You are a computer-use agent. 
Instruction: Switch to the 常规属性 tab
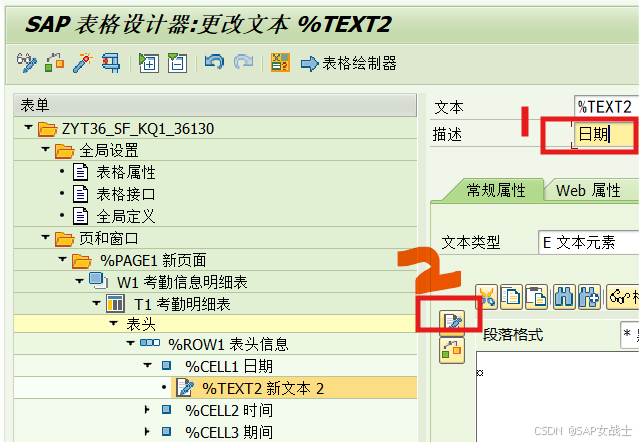point(496,191)
